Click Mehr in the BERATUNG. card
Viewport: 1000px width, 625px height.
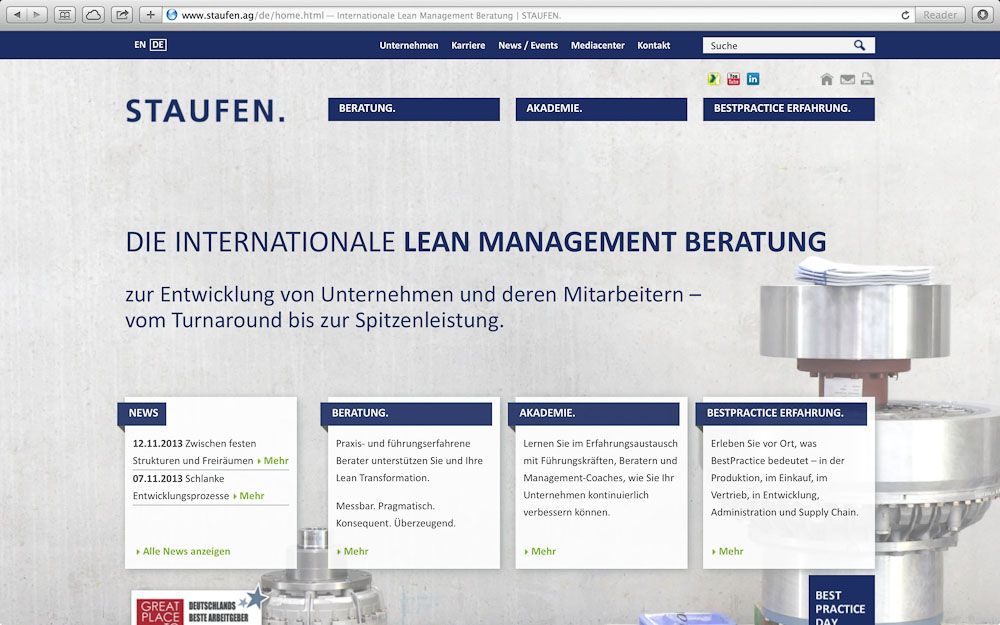(x=353, y=551)
